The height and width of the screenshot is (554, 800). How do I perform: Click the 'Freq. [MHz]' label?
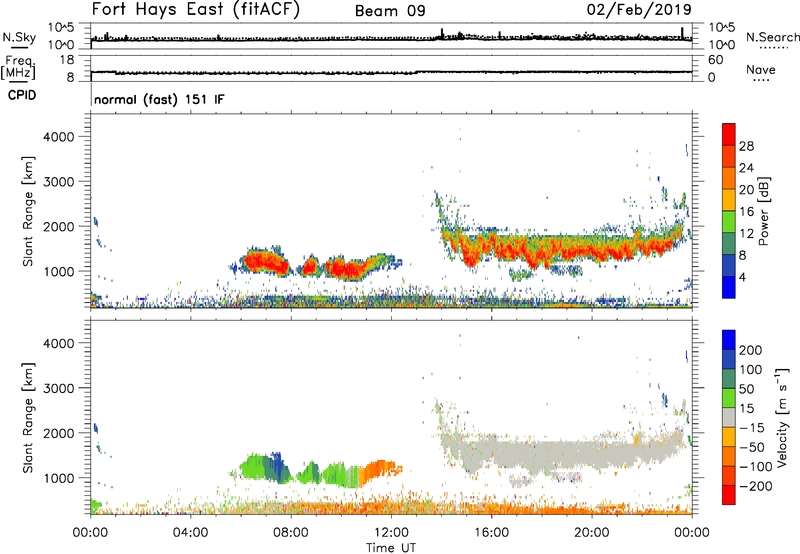point(19,68)
